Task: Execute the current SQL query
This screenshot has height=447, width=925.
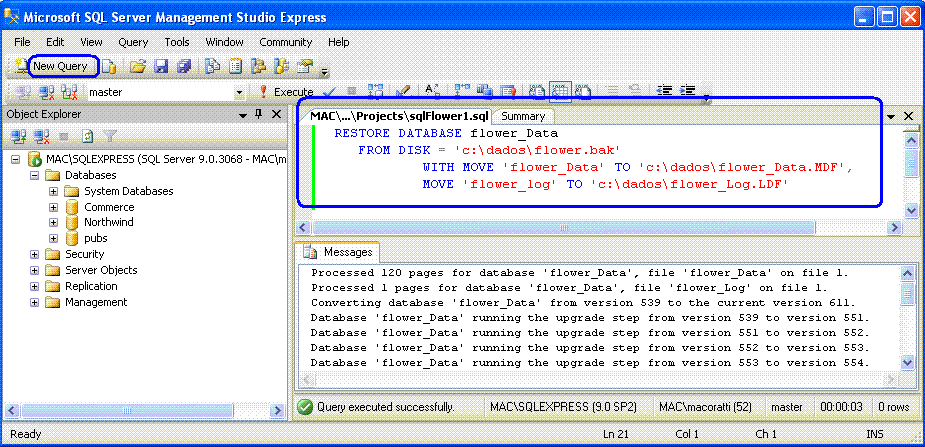Action: pos(286,92)
